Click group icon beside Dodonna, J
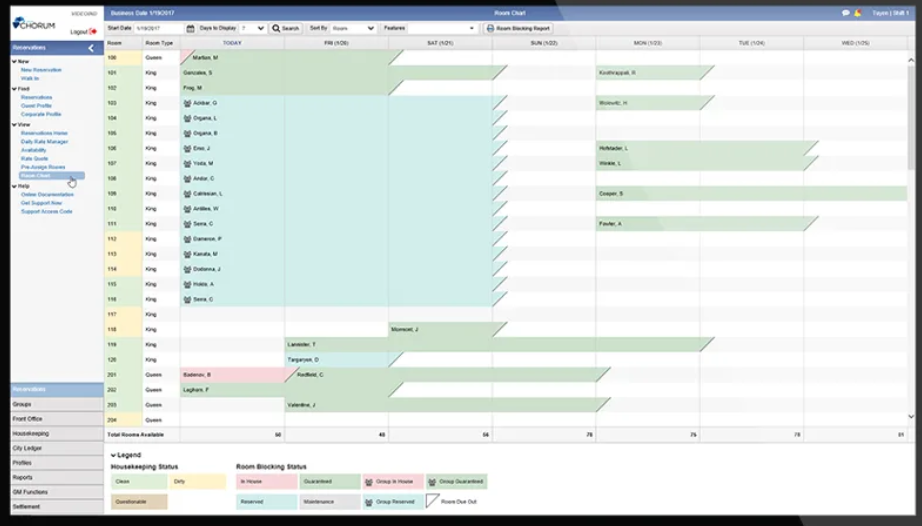Screen dimensions: 922x526 coord(188,269)
